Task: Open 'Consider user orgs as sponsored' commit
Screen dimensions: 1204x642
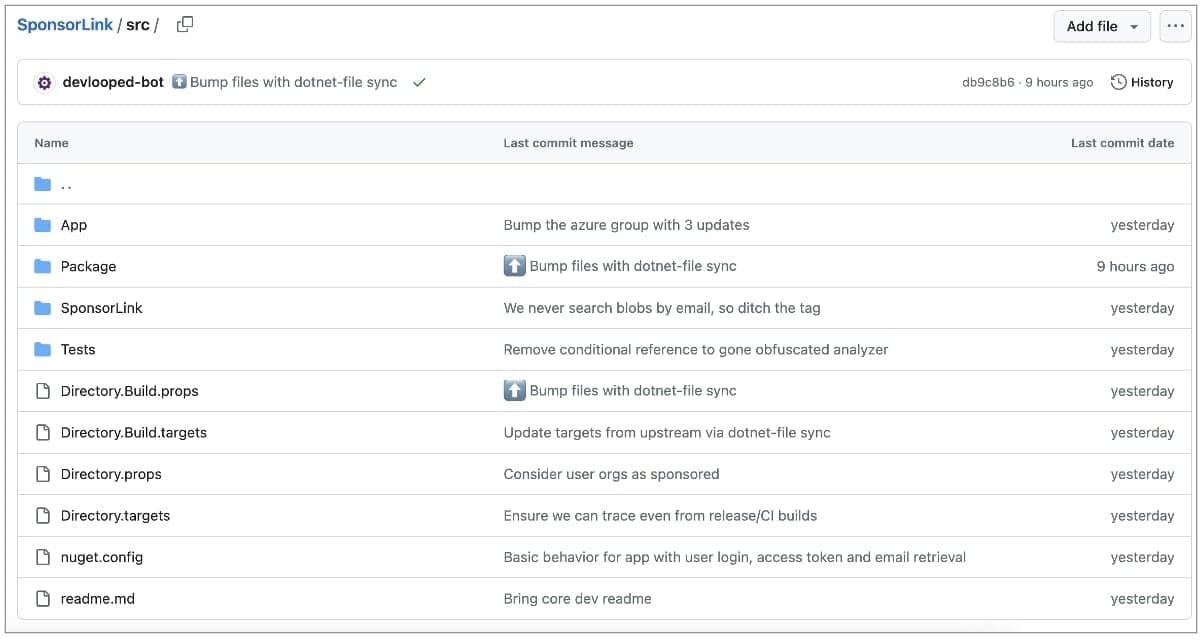Action: coord(611,474)
